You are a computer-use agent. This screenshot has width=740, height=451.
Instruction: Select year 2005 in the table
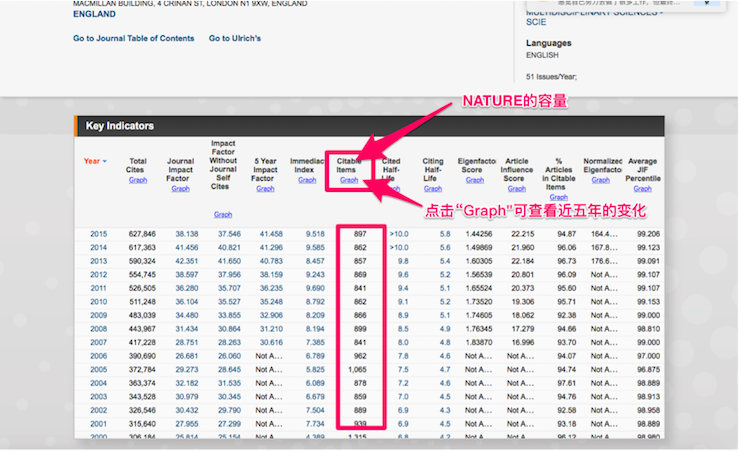99,369
